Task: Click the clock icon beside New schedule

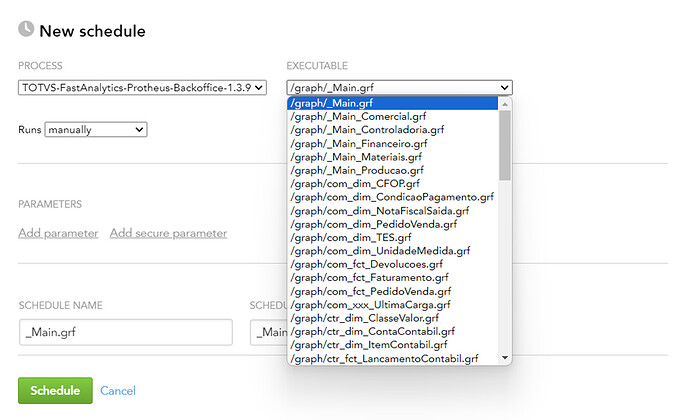Action: [26, 30]
